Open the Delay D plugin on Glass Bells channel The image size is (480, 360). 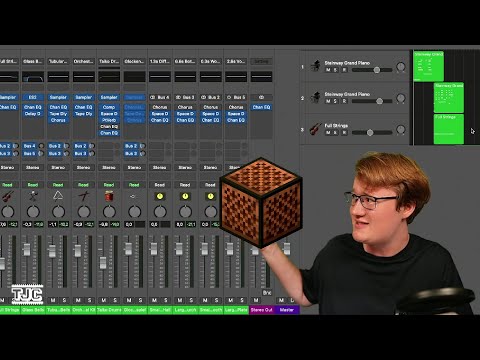point(33,114)
